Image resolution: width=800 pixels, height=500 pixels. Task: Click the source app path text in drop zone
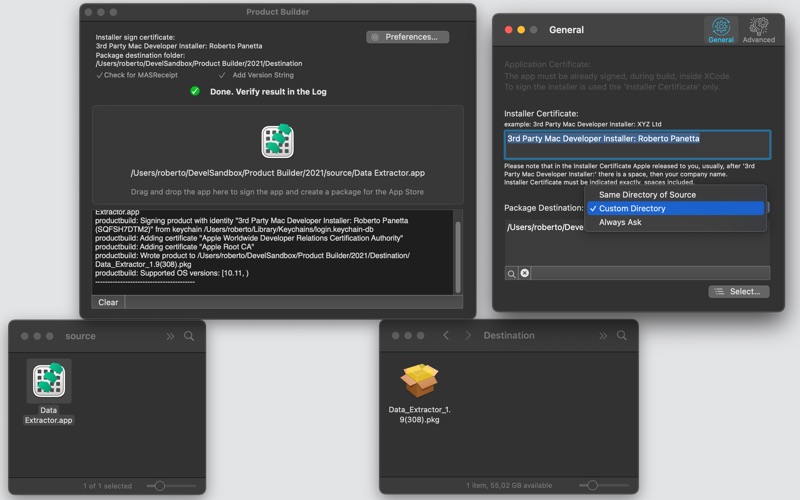click(278, 173)
